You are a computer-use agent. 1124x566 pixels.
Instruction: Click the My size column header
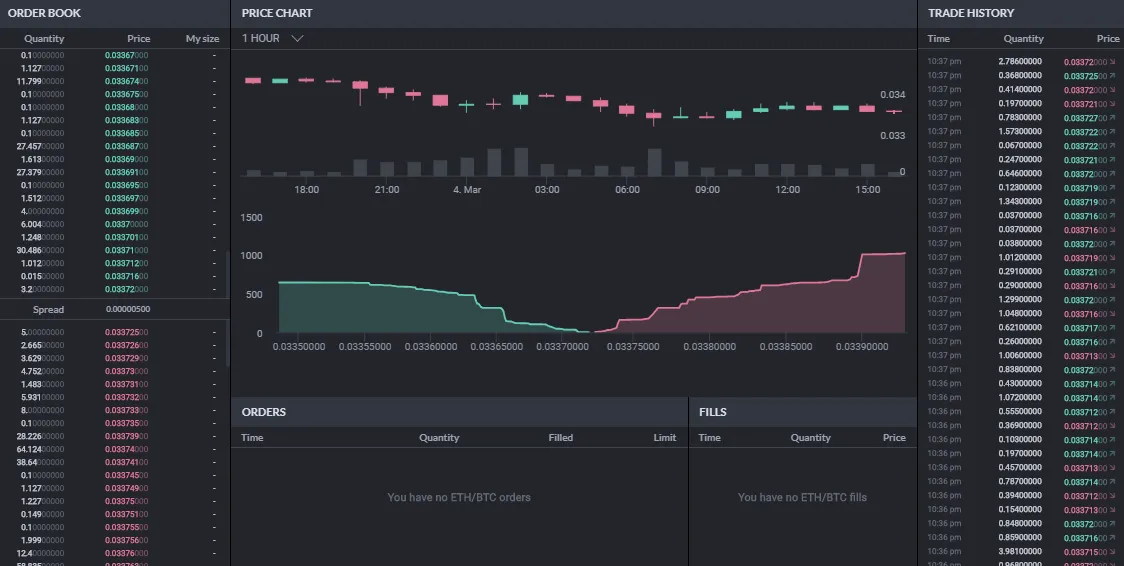pyautogui.click(x=202, y=39)
